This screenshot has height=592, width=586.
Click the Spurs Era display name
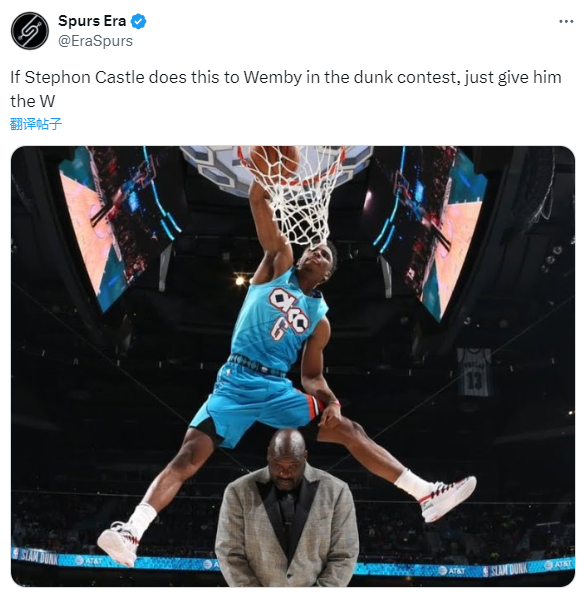92,21
